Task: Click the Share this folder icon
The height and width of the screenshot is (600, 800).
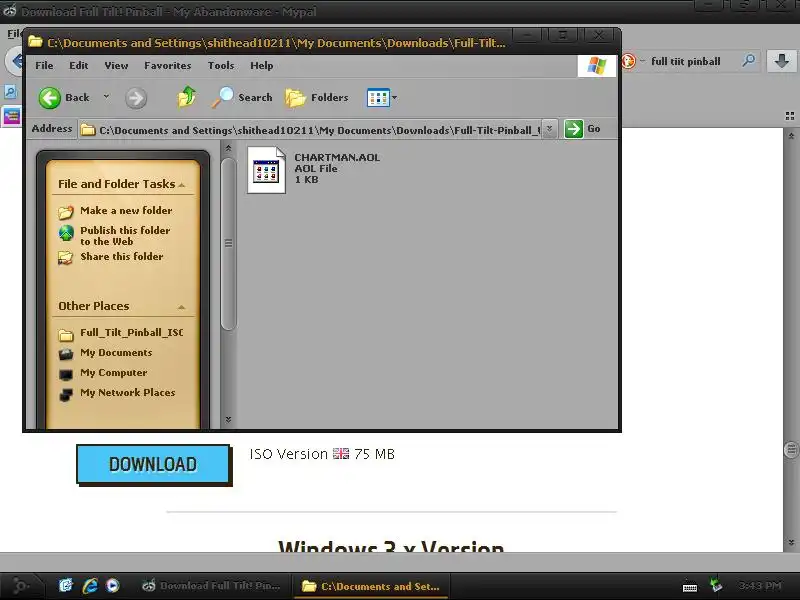Action: tap(65, 258)
